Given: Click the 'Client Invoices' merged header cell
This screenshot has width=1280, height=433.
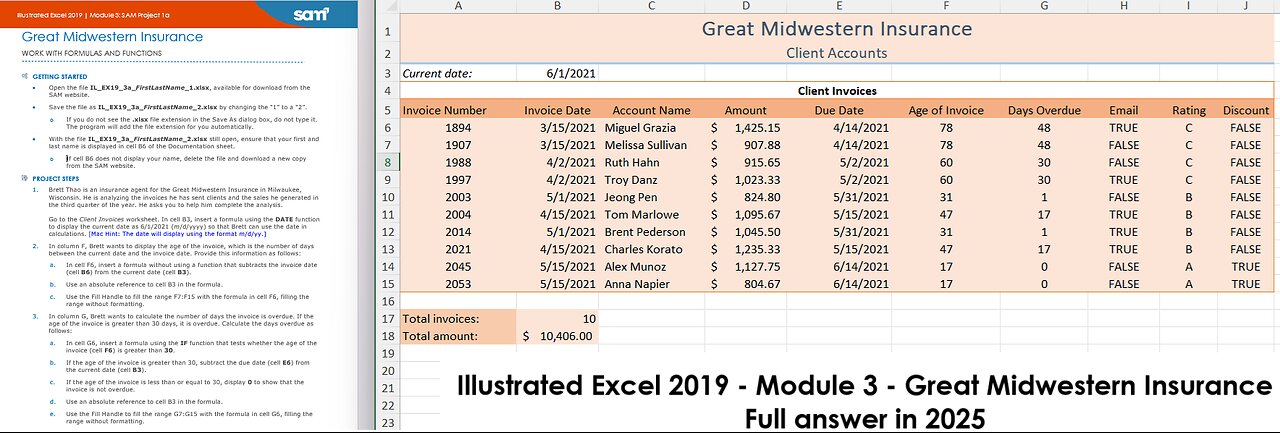Looking at the screenshot, I should [836, 91].
